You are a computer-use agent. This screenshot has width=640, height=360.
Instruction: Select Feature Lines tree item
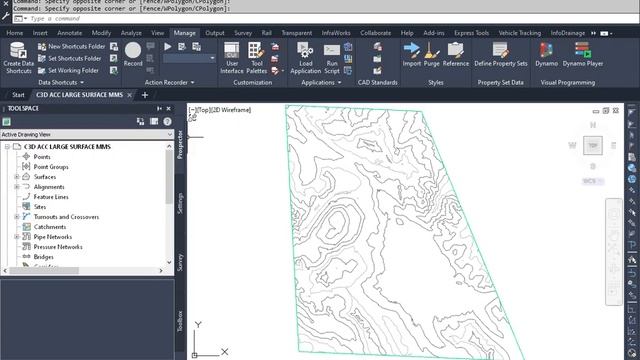coord(51,197)
